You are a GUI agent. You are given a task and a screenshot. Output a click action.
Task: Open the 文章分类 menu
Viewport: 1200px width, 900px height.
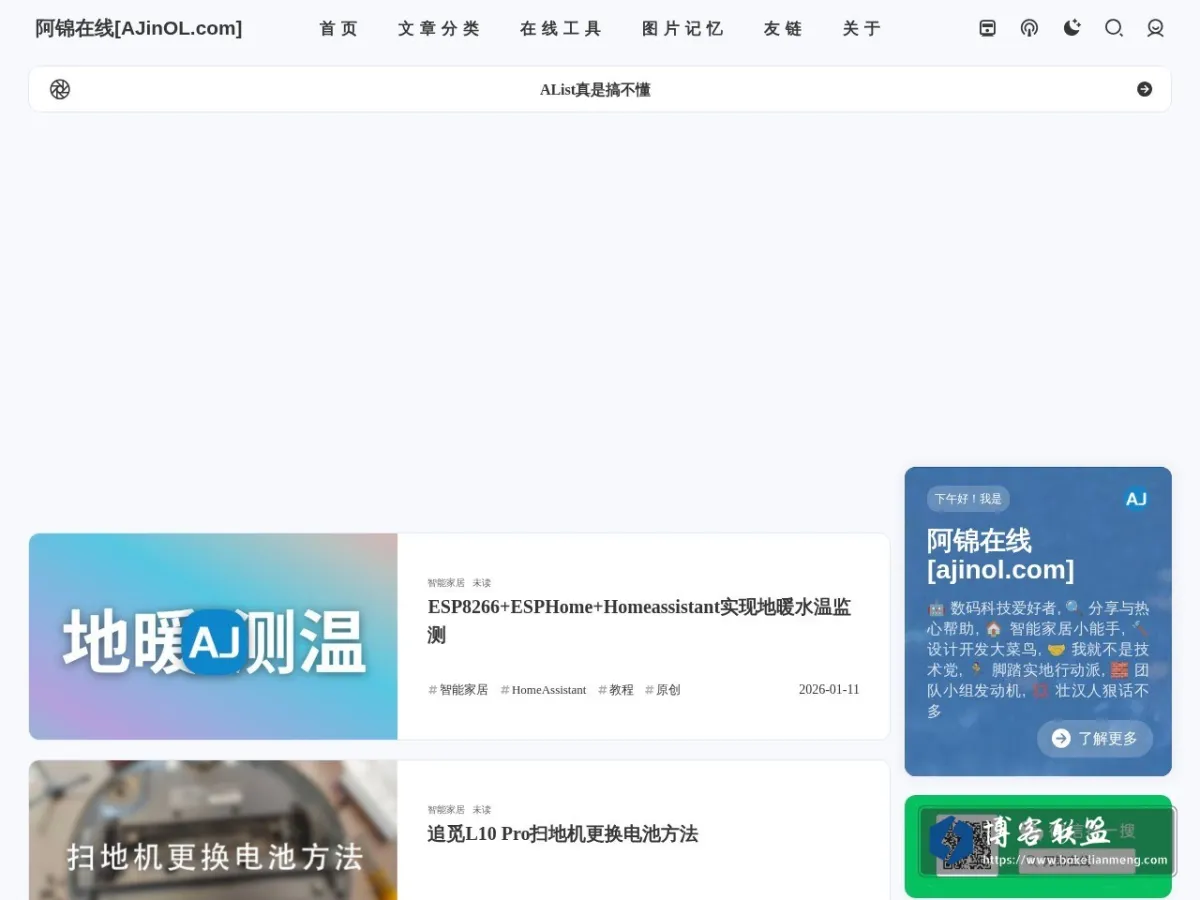[x=439, y=29]
